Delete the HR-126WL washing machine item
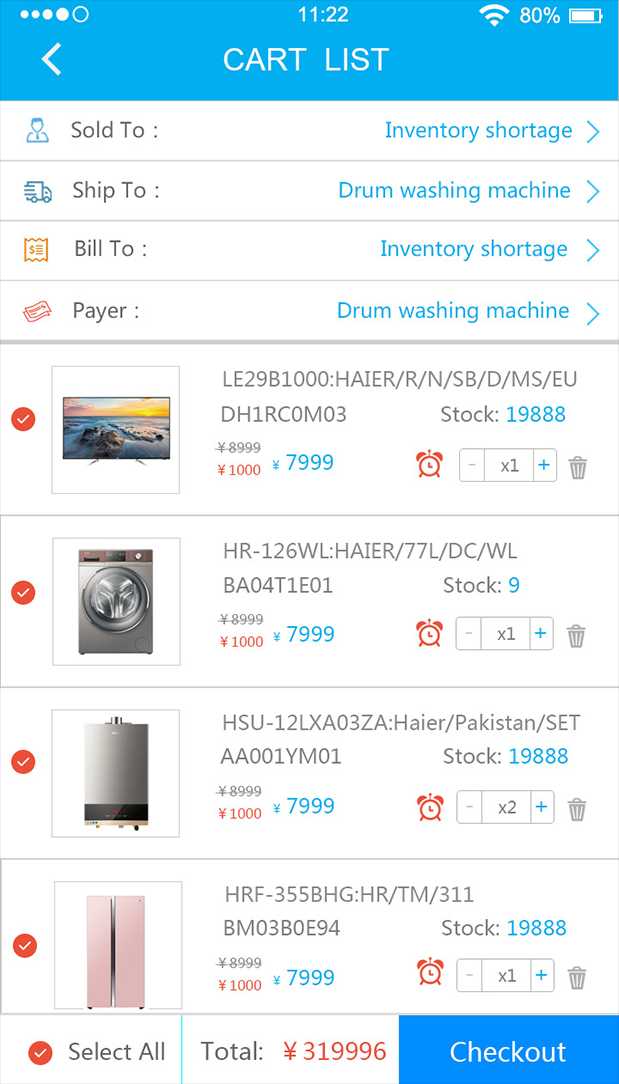The image size is (619, 1084). (576, 636)
